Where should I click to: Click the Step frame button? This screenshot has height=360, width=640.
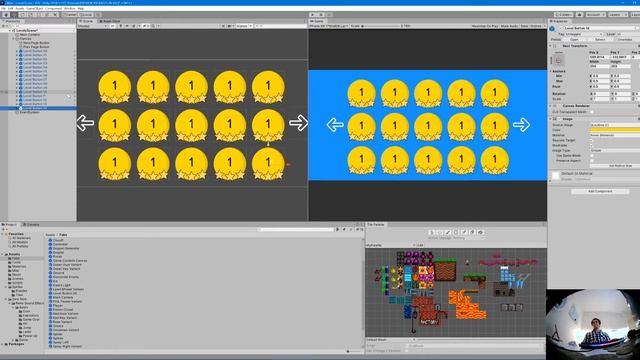(329, 15)
